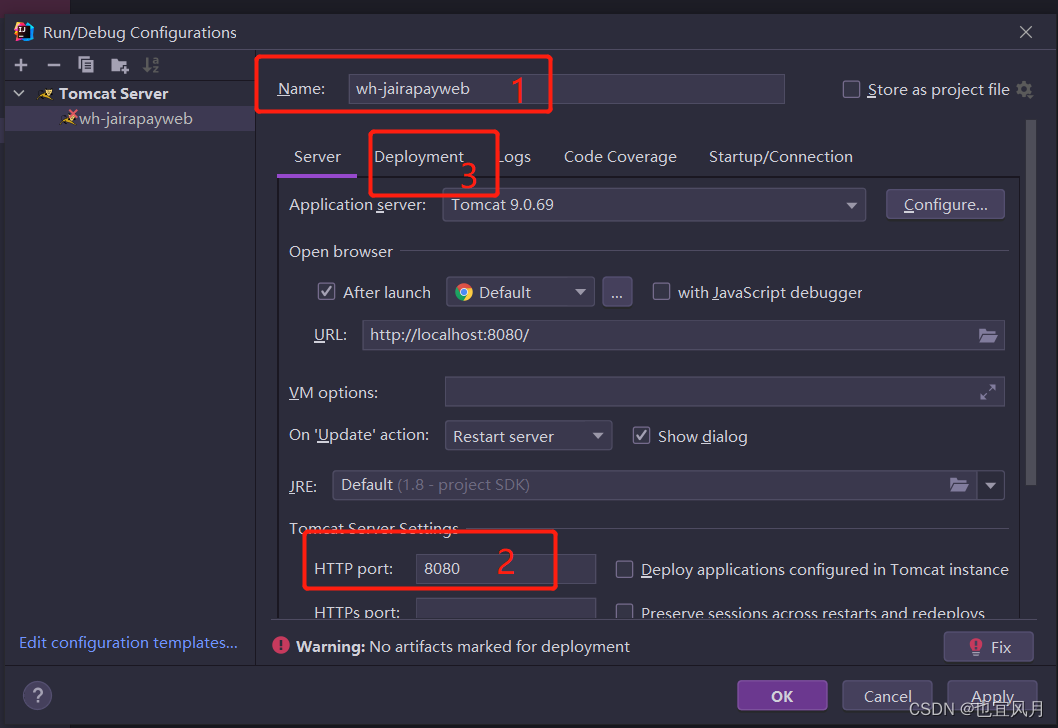
Task: Click OK button
Action: pos(782,696)
